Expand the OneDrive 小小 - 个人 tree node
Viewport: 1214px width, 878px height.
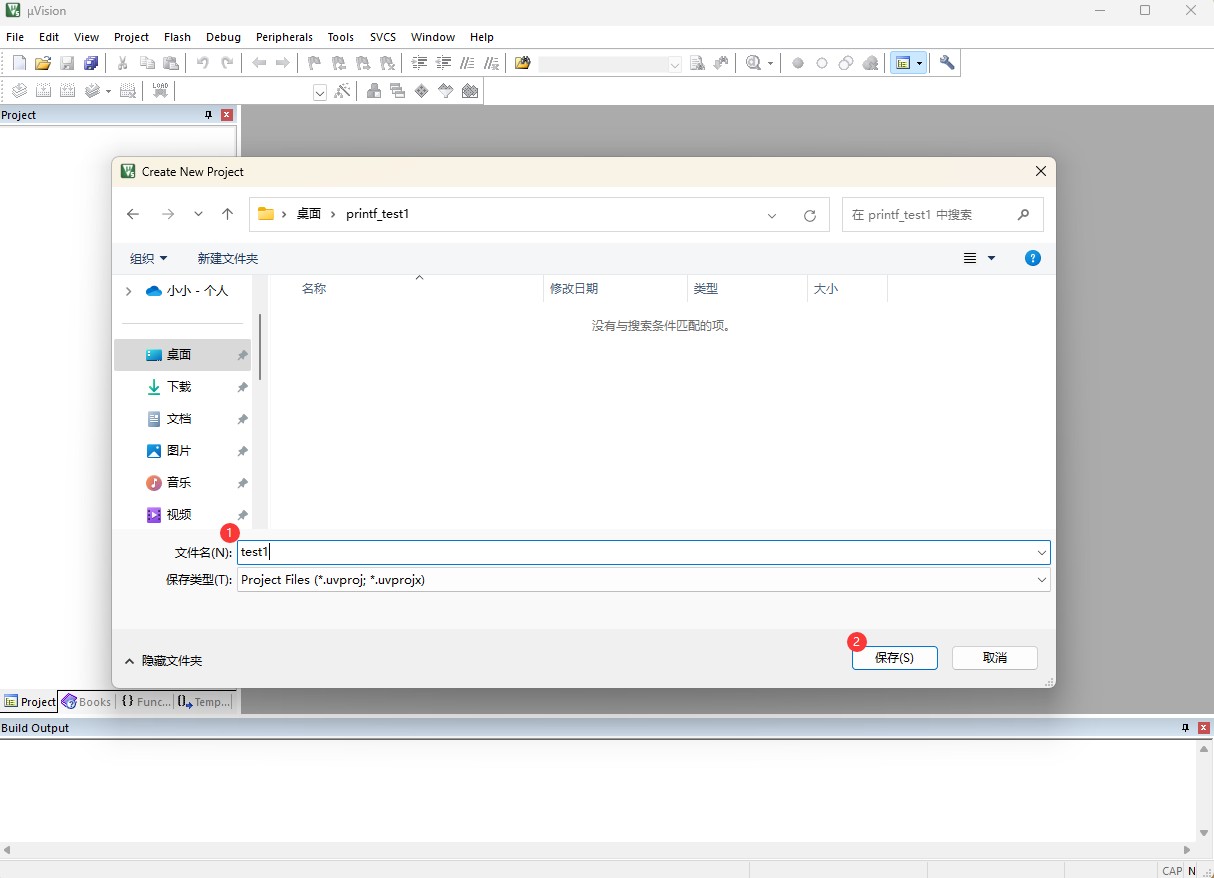(128, 291)
